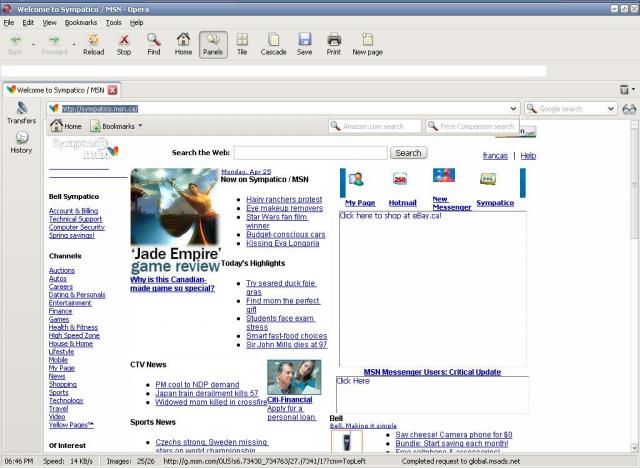Click the Reload toolbar icon
The height and width of the screenshot is (468, 640).
coord(93,44)
